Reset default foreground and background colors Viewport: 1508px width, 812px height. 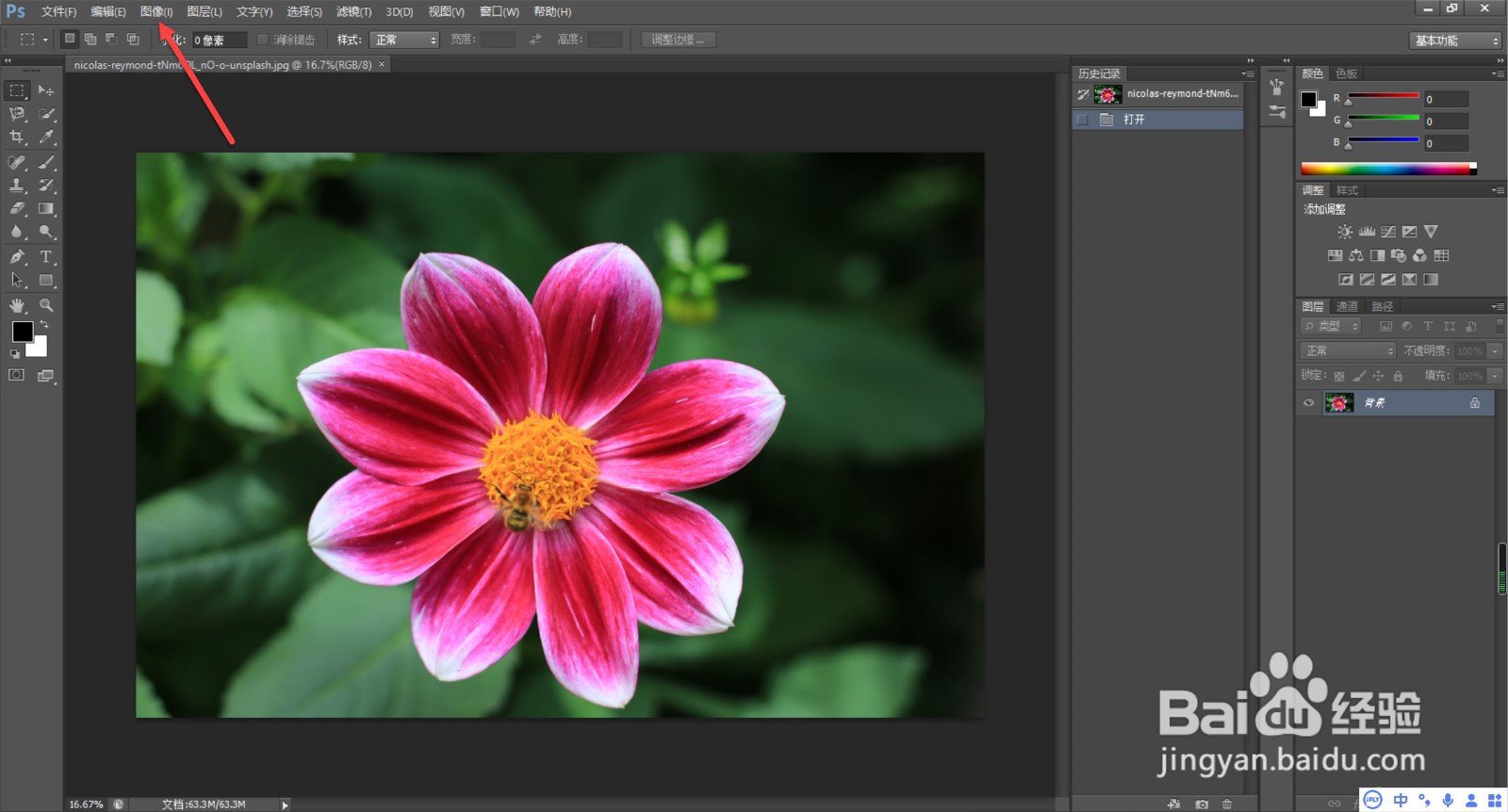15,354
